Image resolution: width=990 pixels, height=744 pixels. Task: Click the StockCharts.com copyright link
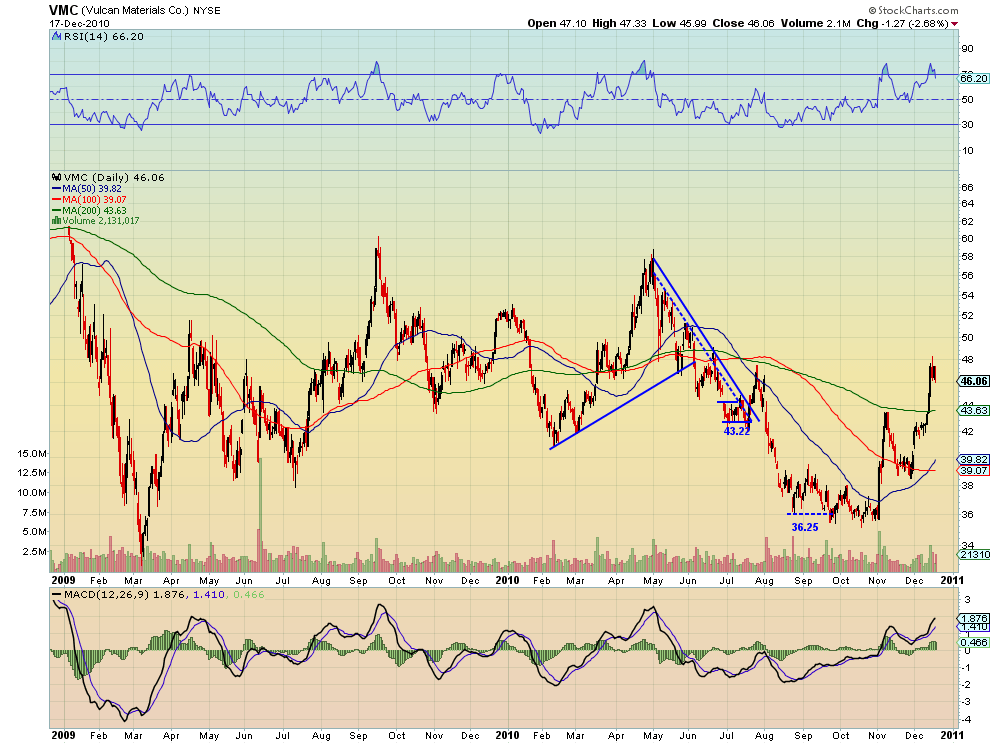(x=913, y=10)
